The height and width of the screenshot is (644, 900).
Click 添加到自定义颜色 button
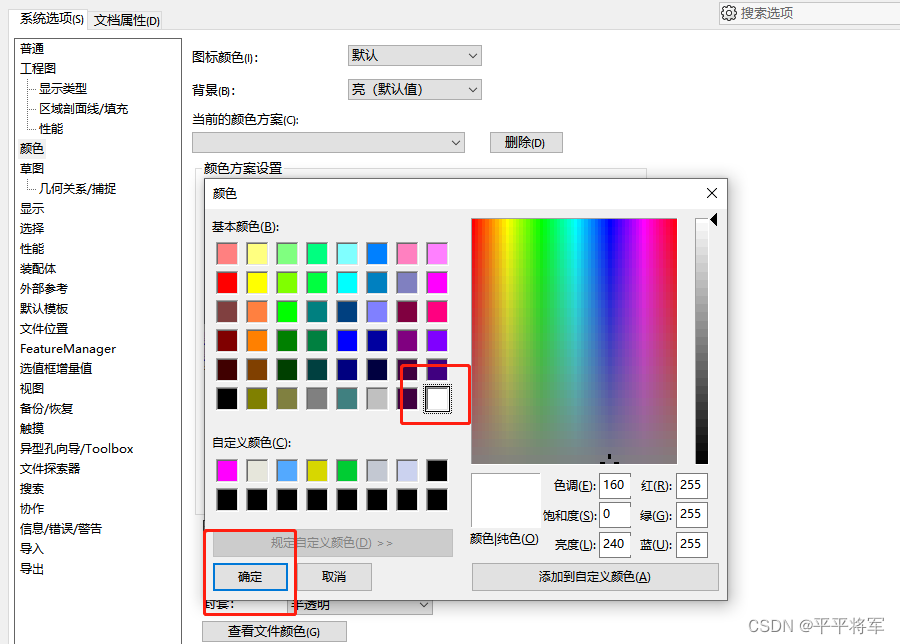(595, 577)
